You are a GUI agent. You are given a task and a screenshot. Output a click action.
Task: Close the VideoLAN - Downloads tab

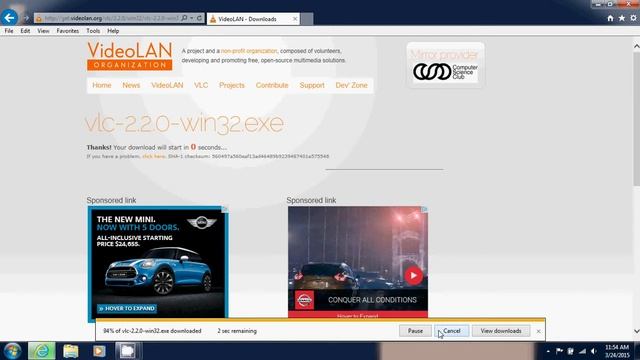click(x=295, y=19)
